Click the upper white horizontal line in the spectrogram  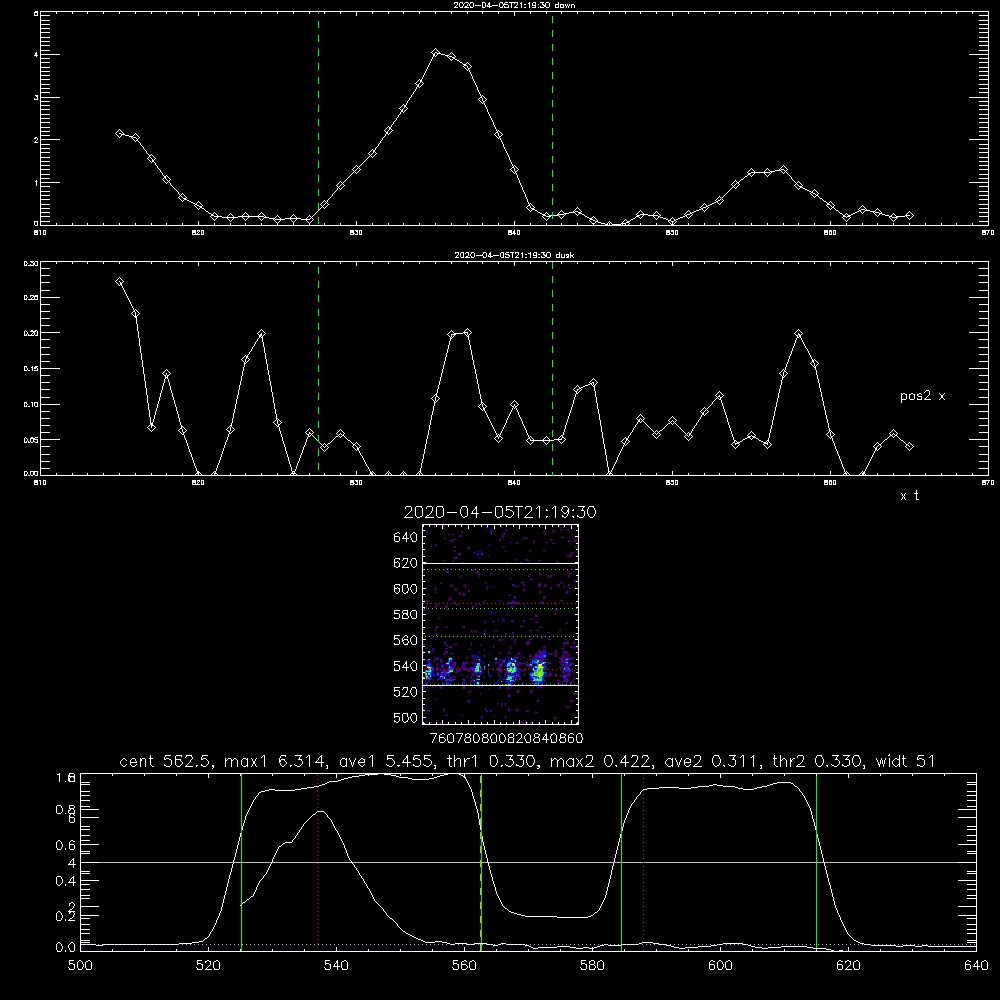501,563
